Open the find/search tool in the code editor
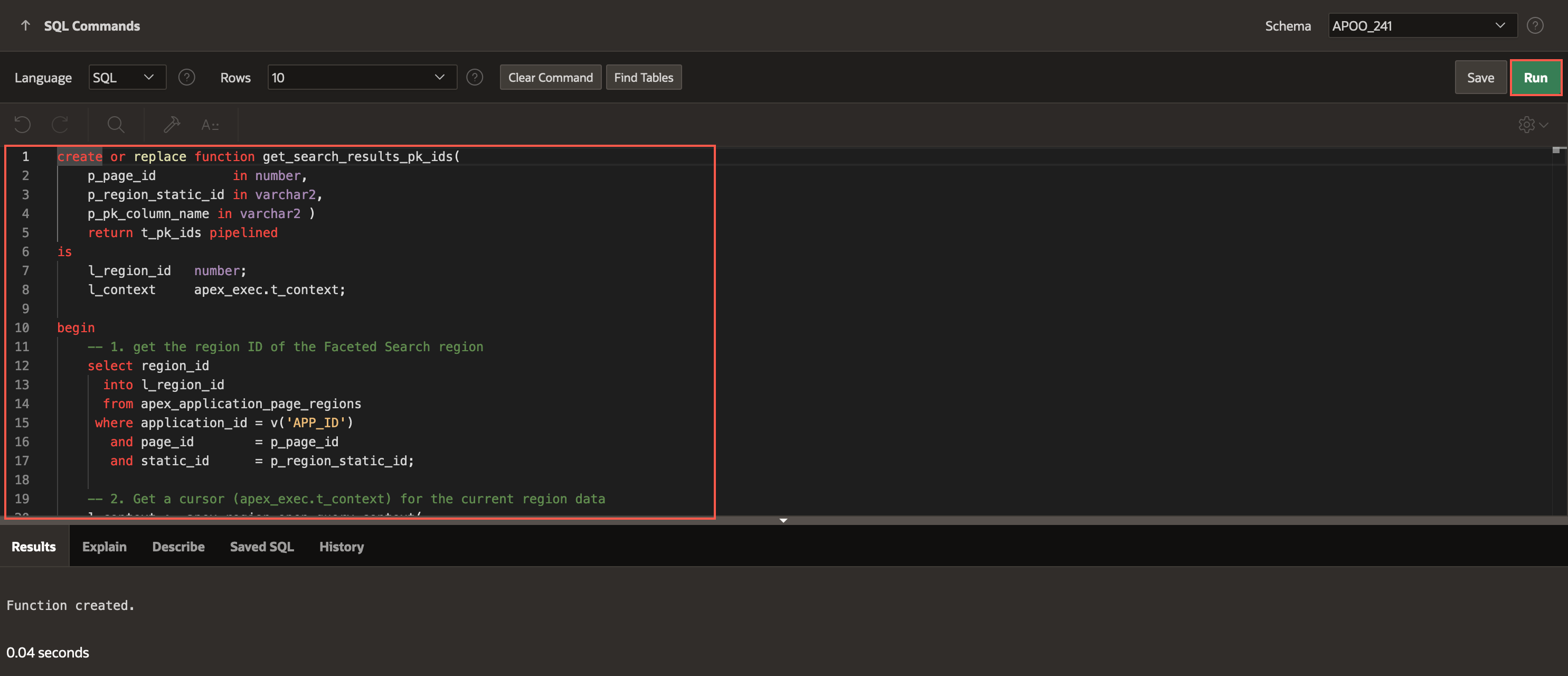Screen dimensions: 1568x676 coord(115,124)
